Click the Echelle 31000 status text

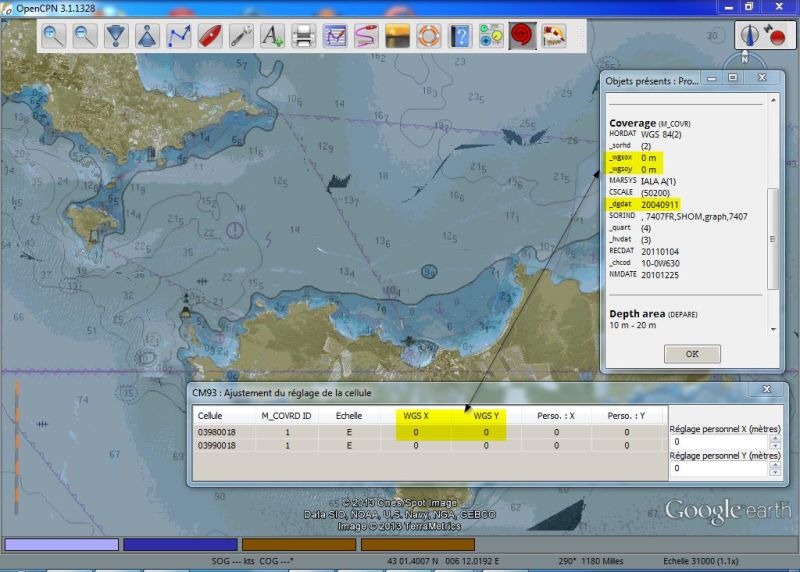point(701,561)
